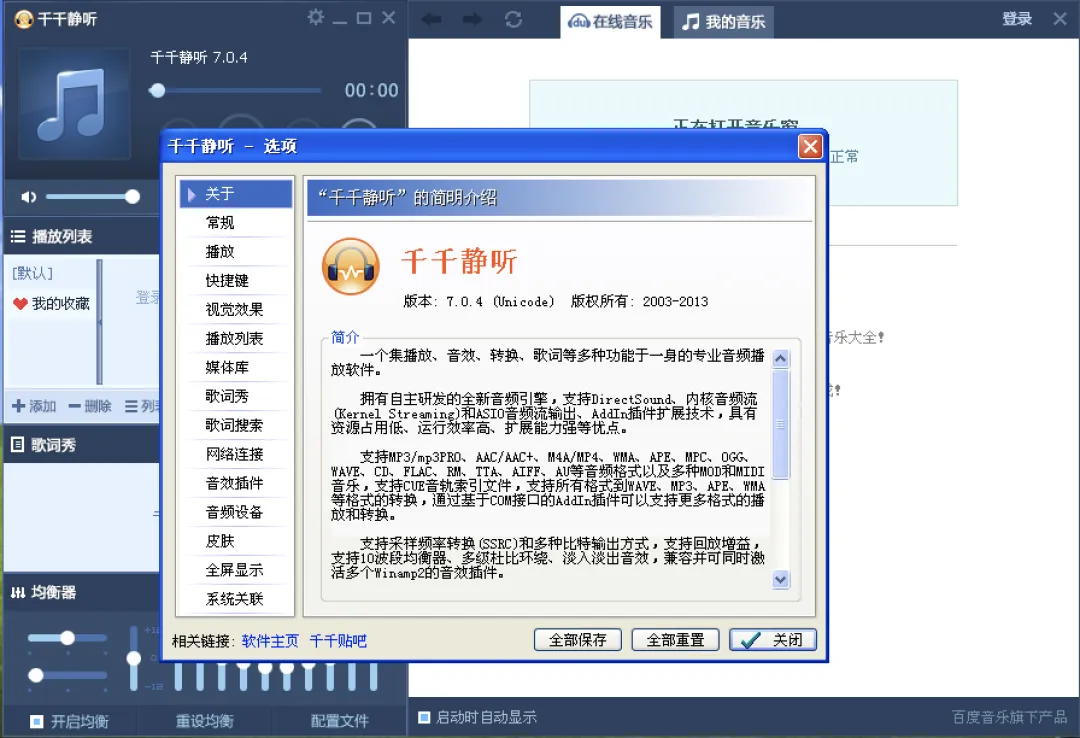Select 皮肤 options category
The height and width of the screenshot is (738, 1080).
[x=236, y=542]
